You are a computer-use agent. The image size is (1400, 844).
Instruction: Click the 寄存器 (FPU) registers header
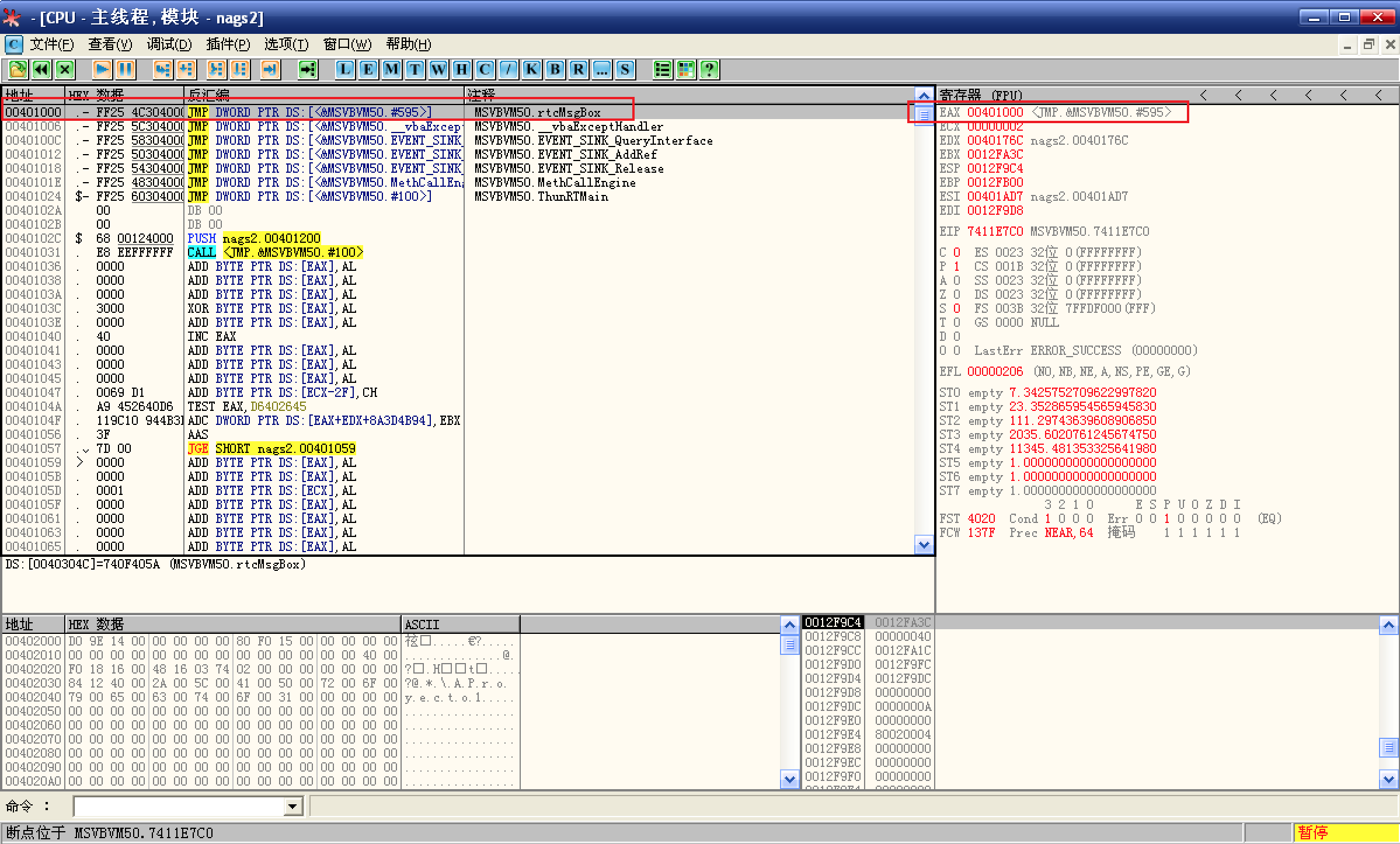point(981,95)
